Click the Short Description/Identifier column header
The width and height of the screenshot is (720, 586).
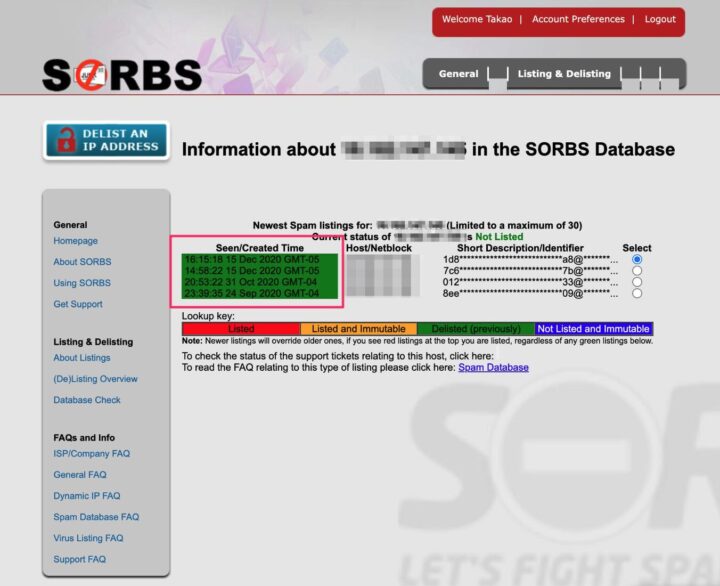[520, 248]
